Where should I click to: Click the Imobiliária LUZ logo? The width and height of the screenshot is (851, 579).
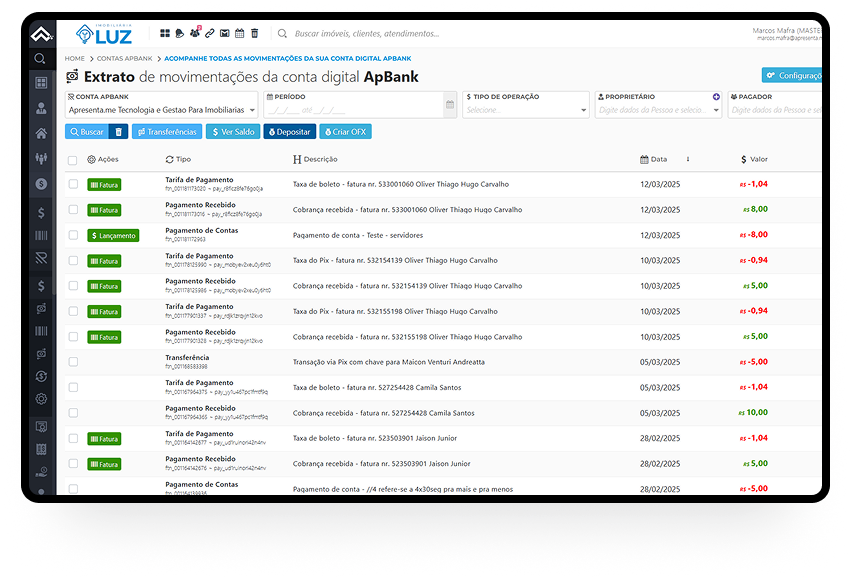click(104, 34)
